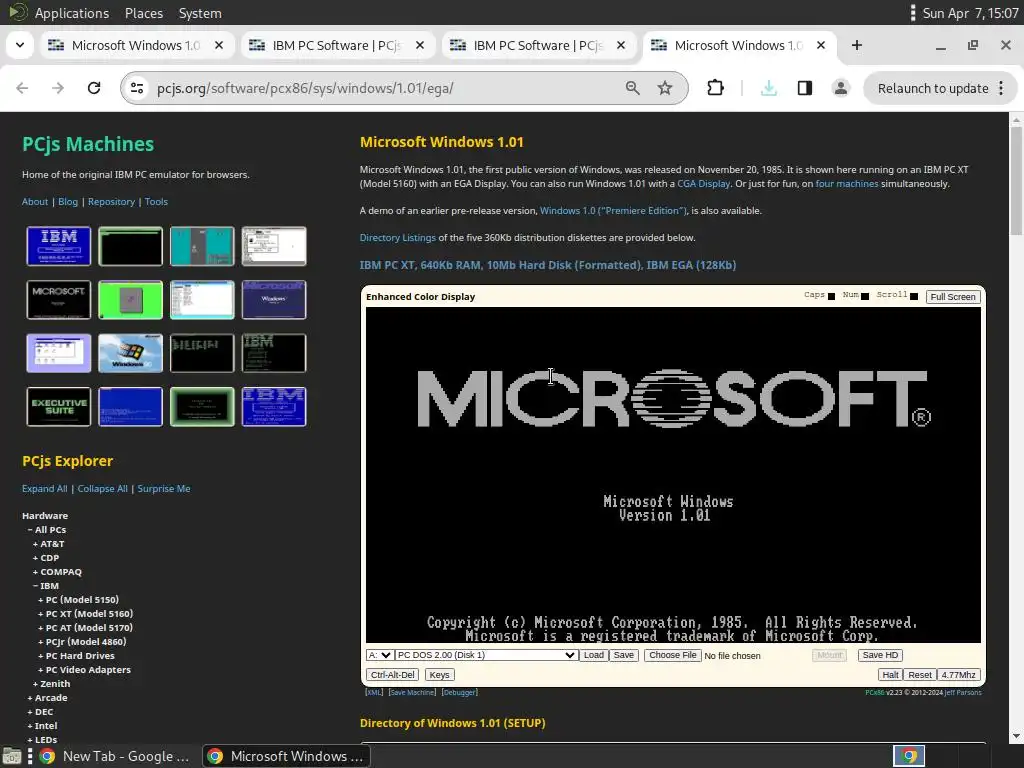Click the Keys button

tap(440, 675)
